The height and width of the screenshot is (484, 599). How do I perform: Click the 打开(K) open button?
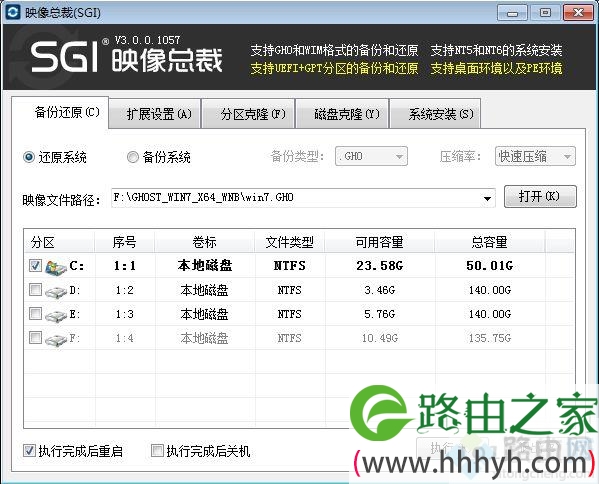click(x=540, y=196)
